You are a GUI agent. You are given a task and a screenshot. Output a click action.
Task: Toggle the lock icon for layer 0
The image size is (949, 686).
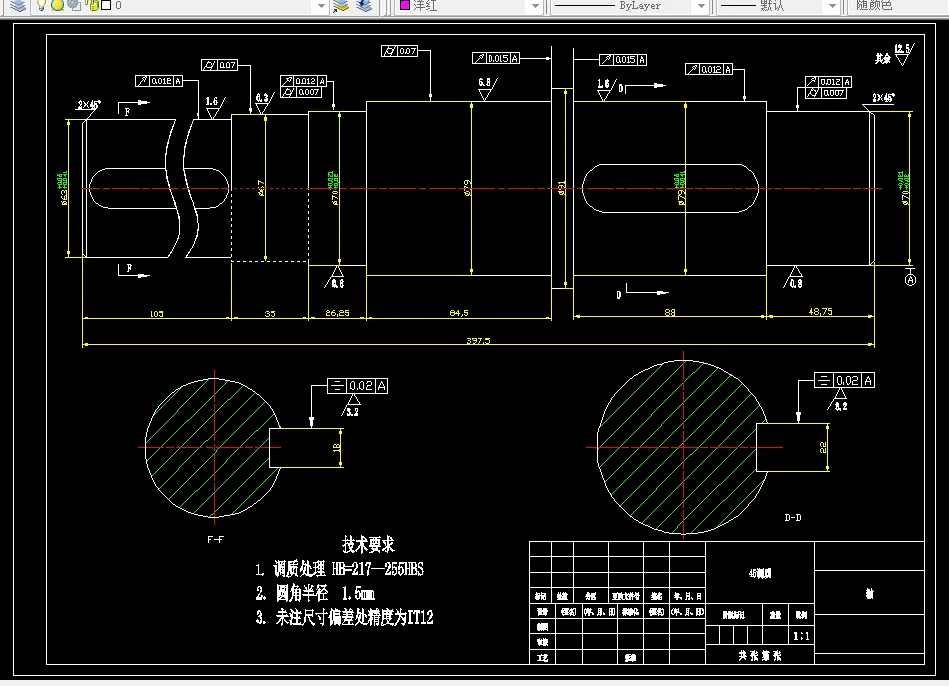[x=92, y=5]
